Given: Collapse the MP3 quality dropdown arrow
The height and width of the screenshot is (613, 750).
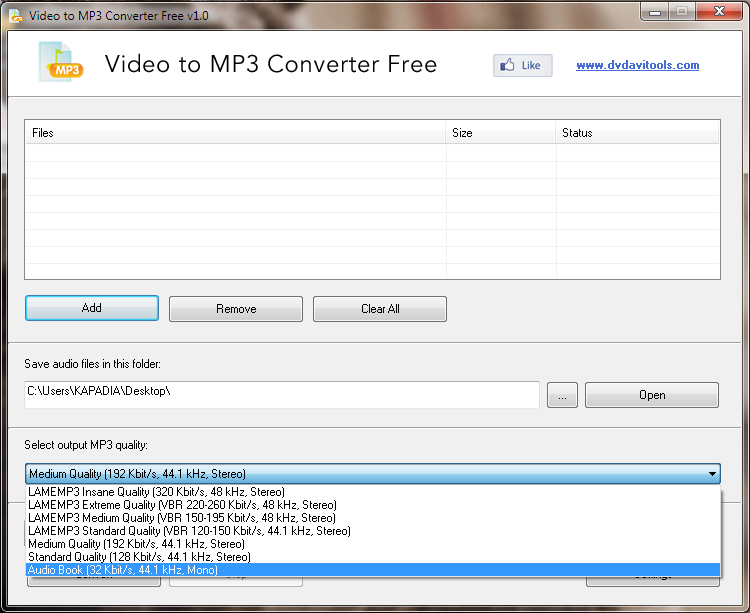Looking at the screenshot, I should (712, 474).
